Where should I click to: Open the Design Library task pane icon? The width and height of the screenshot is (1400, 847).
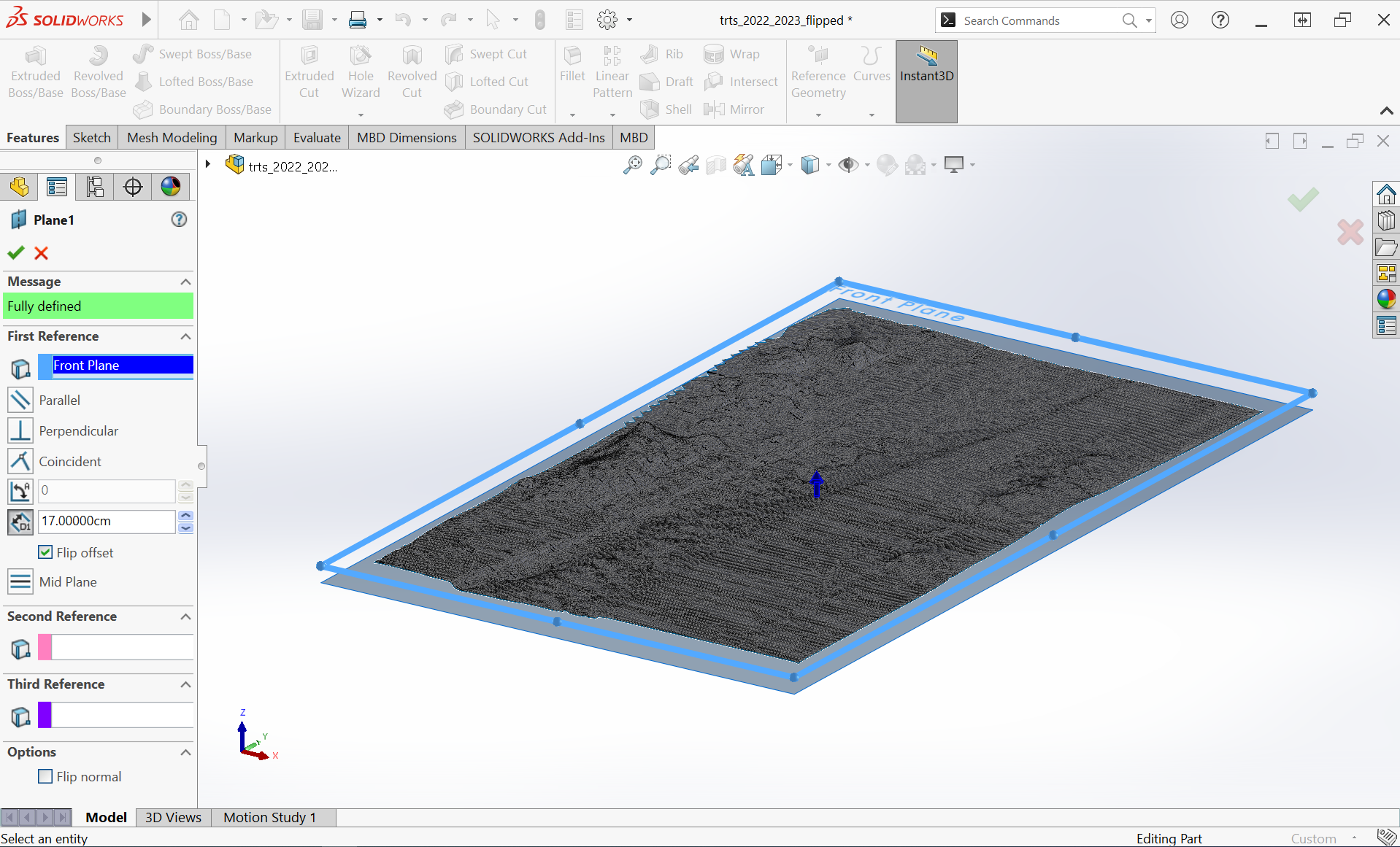(x=1386, y=220)
